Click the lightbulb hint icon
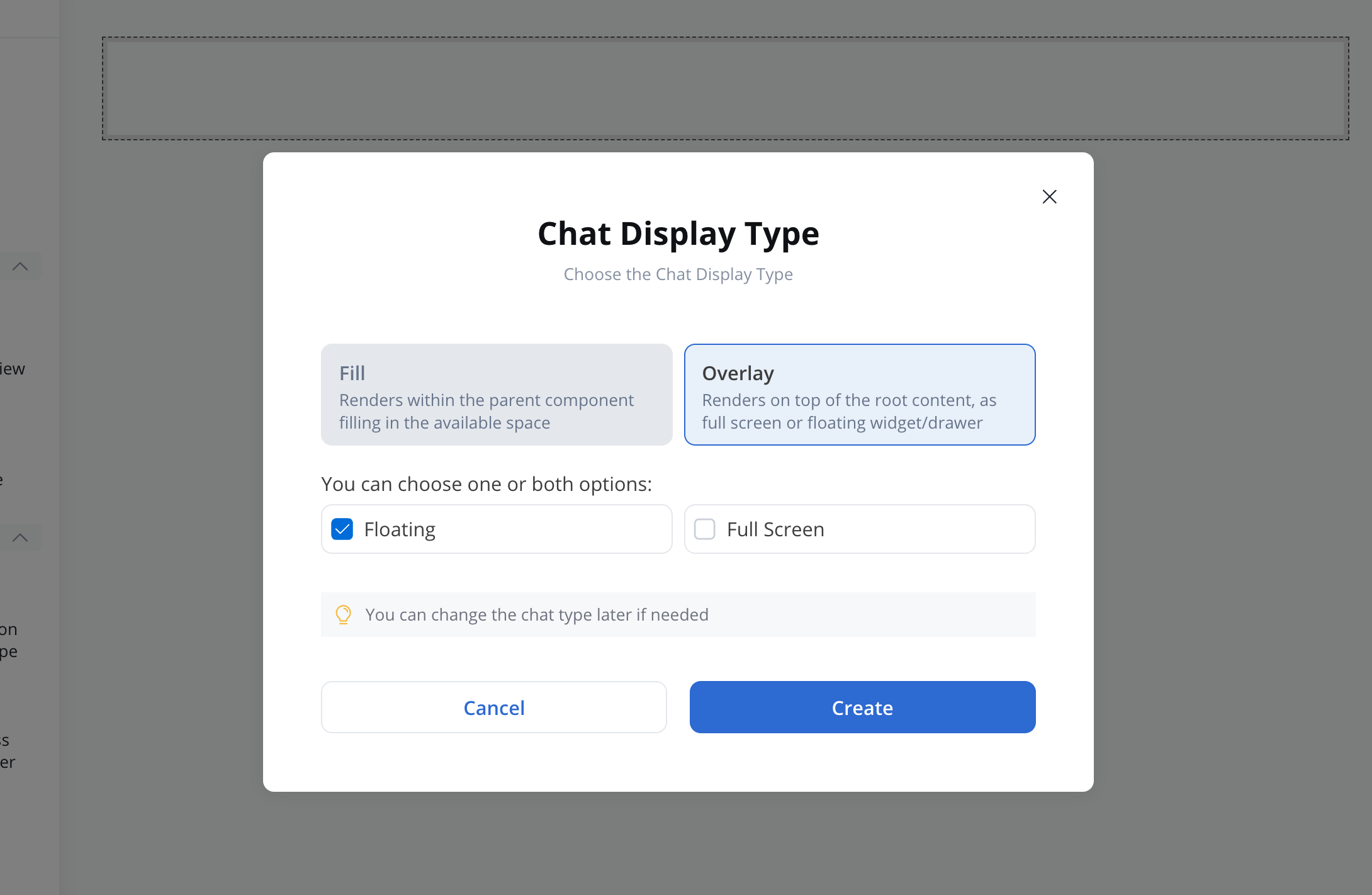The height and width of the screenshot is (895, 1372). point(343,614)
